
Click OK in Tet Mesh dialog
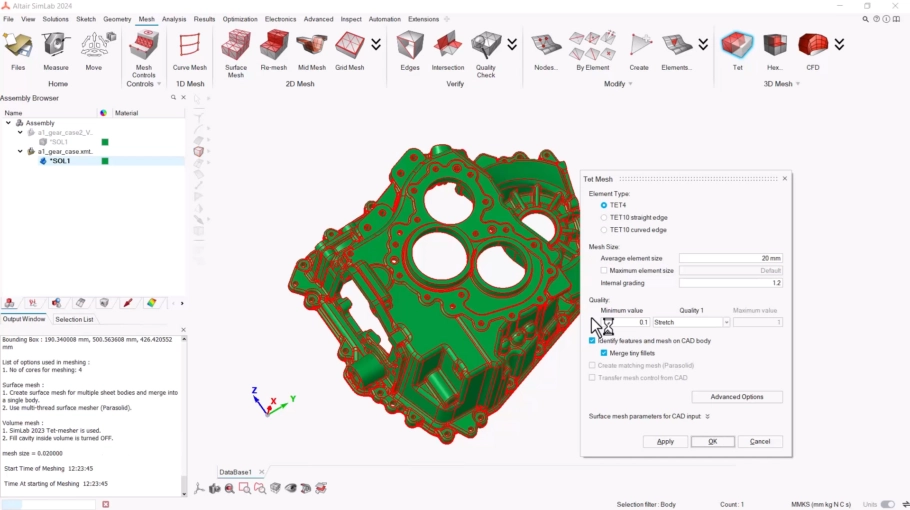pos(713,442)
